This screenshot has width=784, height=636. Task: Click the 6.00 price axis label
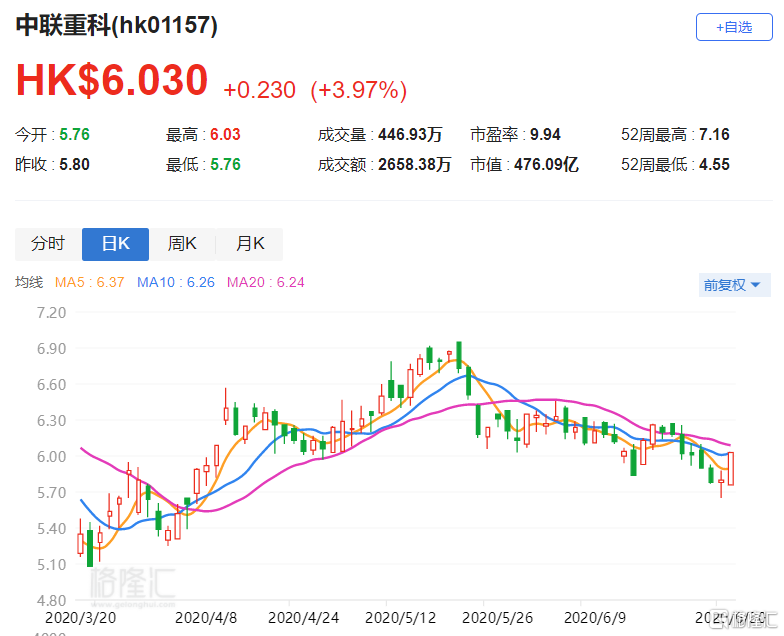click(x=52, y=457)
